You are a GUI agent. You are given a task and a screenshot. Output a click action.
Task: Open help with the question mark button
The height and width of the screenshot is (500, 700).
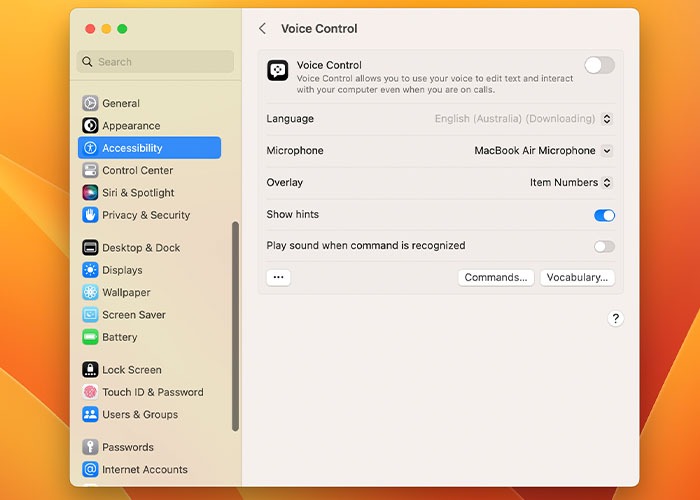click(616, 318)
